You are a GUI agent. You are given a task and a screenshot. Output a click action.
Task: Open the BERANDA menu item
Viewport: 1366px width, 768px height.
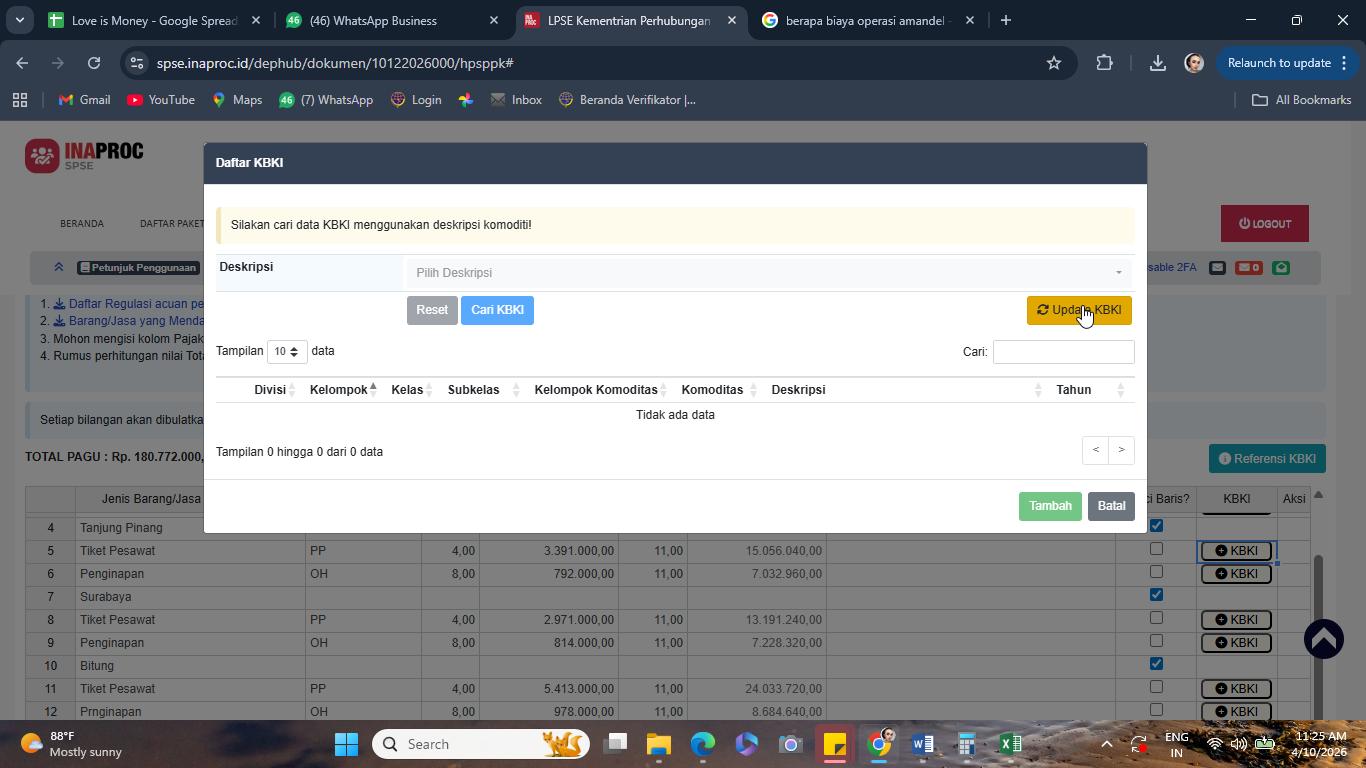82,224
